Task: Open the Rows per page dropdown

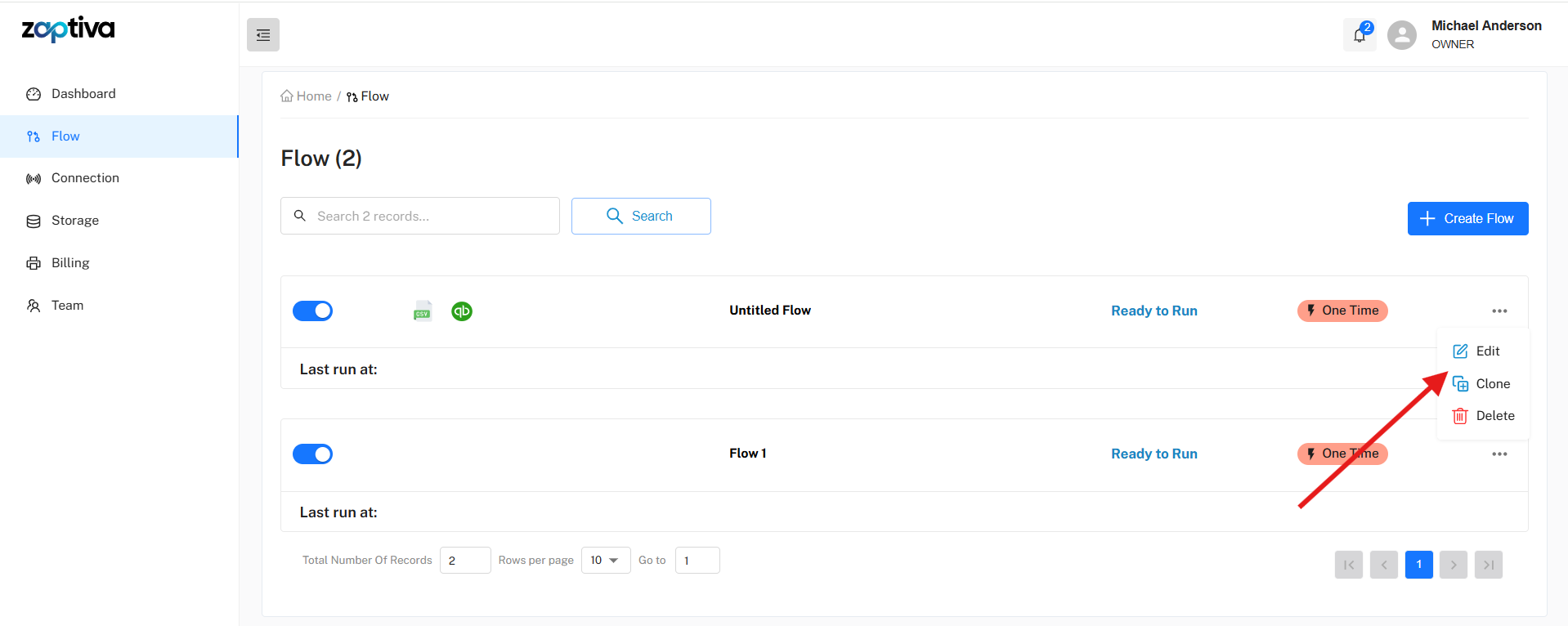Action: [x=605, y=561]
